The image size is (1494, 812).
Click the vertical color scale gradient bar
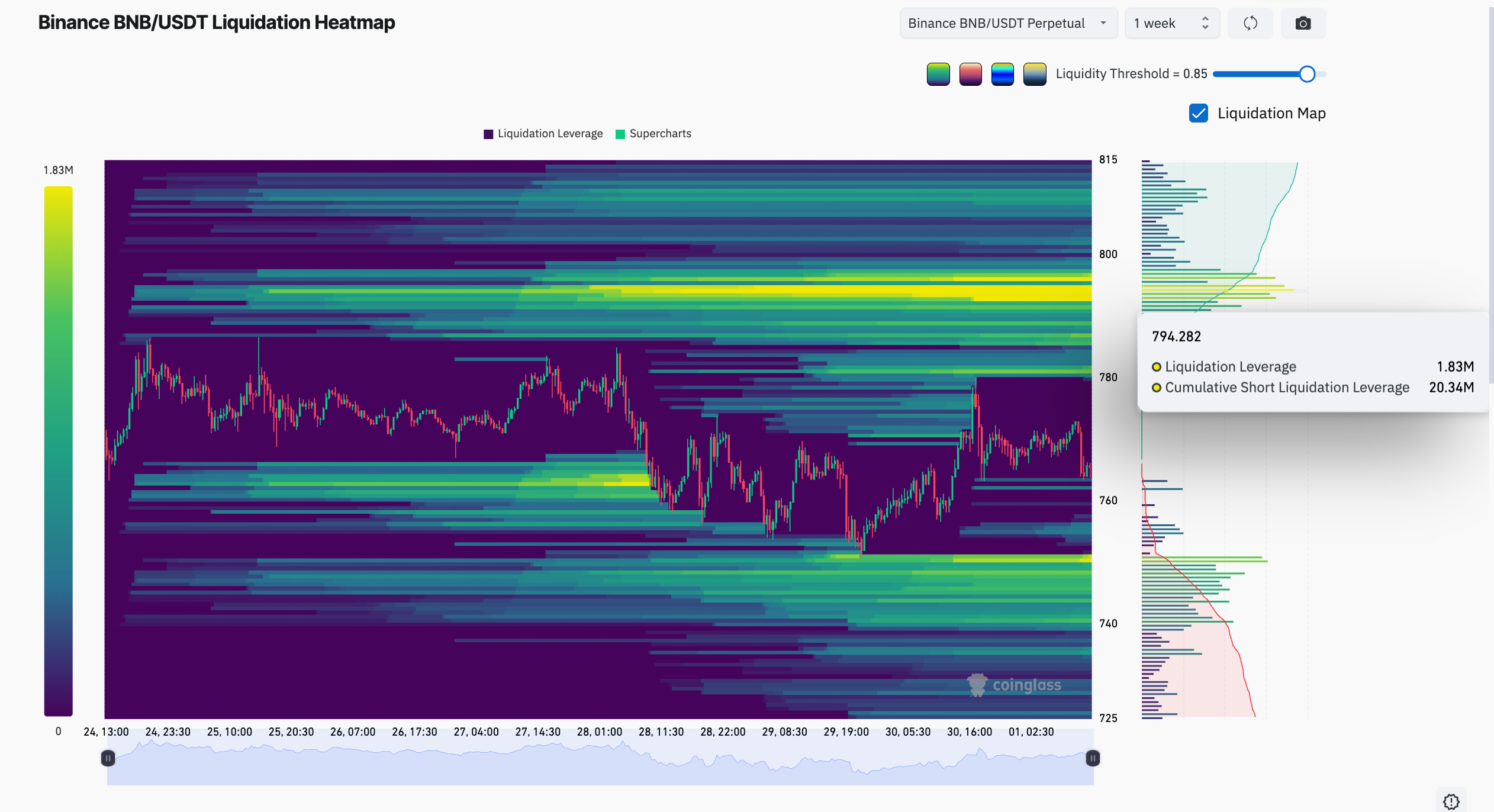click(x=58, y=451)
